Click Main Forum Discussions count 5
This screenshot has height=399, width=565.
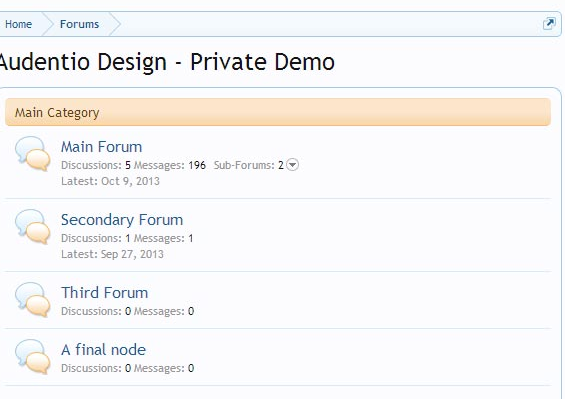[x=128, y=165]
